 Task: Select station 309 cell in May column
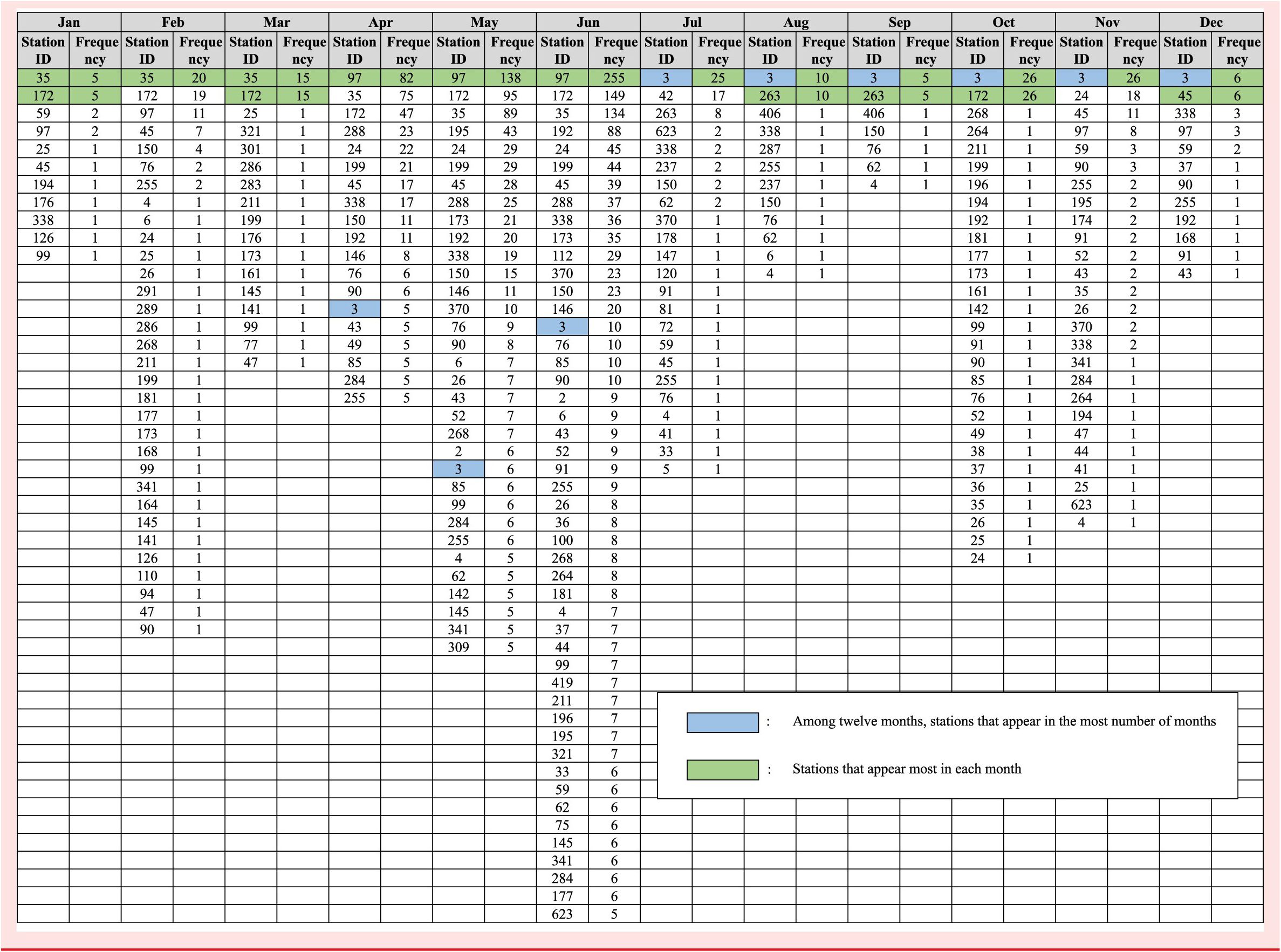458,647
